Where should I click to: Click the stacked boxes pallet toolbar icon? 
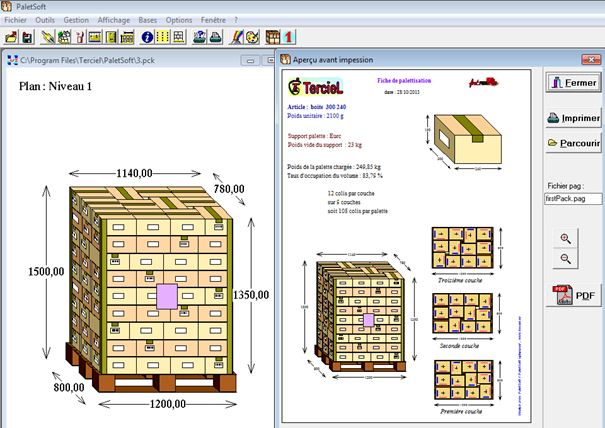click(x=127, y=37)
